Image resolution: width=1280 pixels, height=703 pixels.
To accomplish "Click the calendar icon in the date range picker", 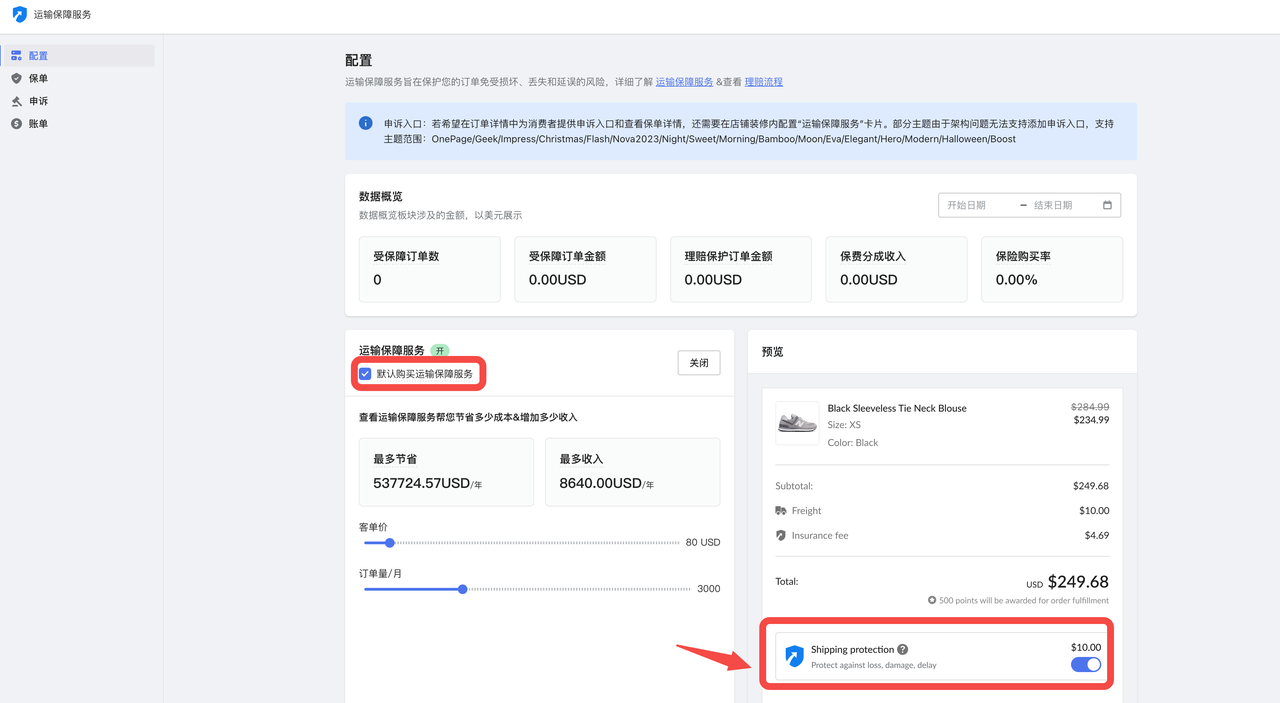I will [1108, 204].
